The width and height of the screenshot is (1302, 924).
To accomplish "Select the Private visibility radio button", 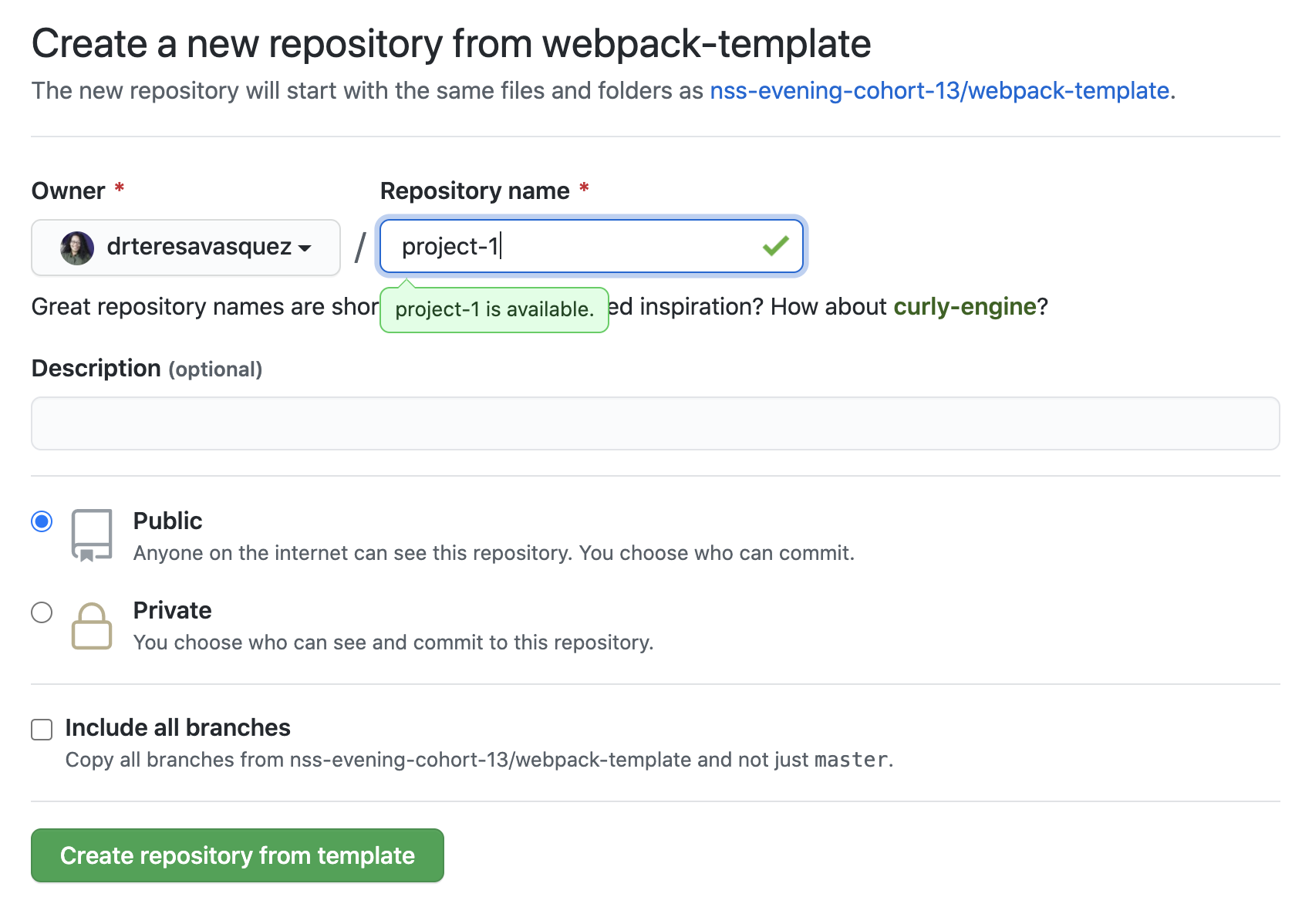I will [x=42, y=612].
